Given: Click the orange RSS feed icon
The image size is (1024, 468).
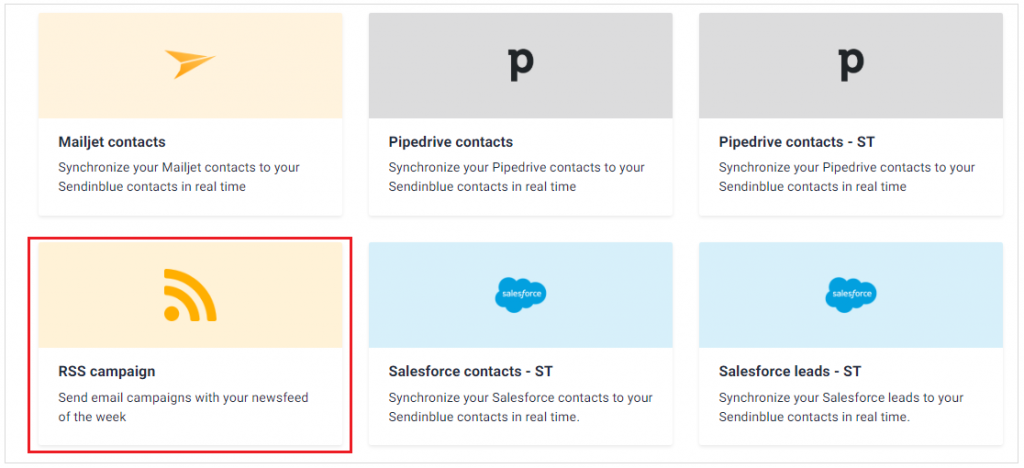Looking at the screenshot, I should pyautogui.click(x=190, y=295).
